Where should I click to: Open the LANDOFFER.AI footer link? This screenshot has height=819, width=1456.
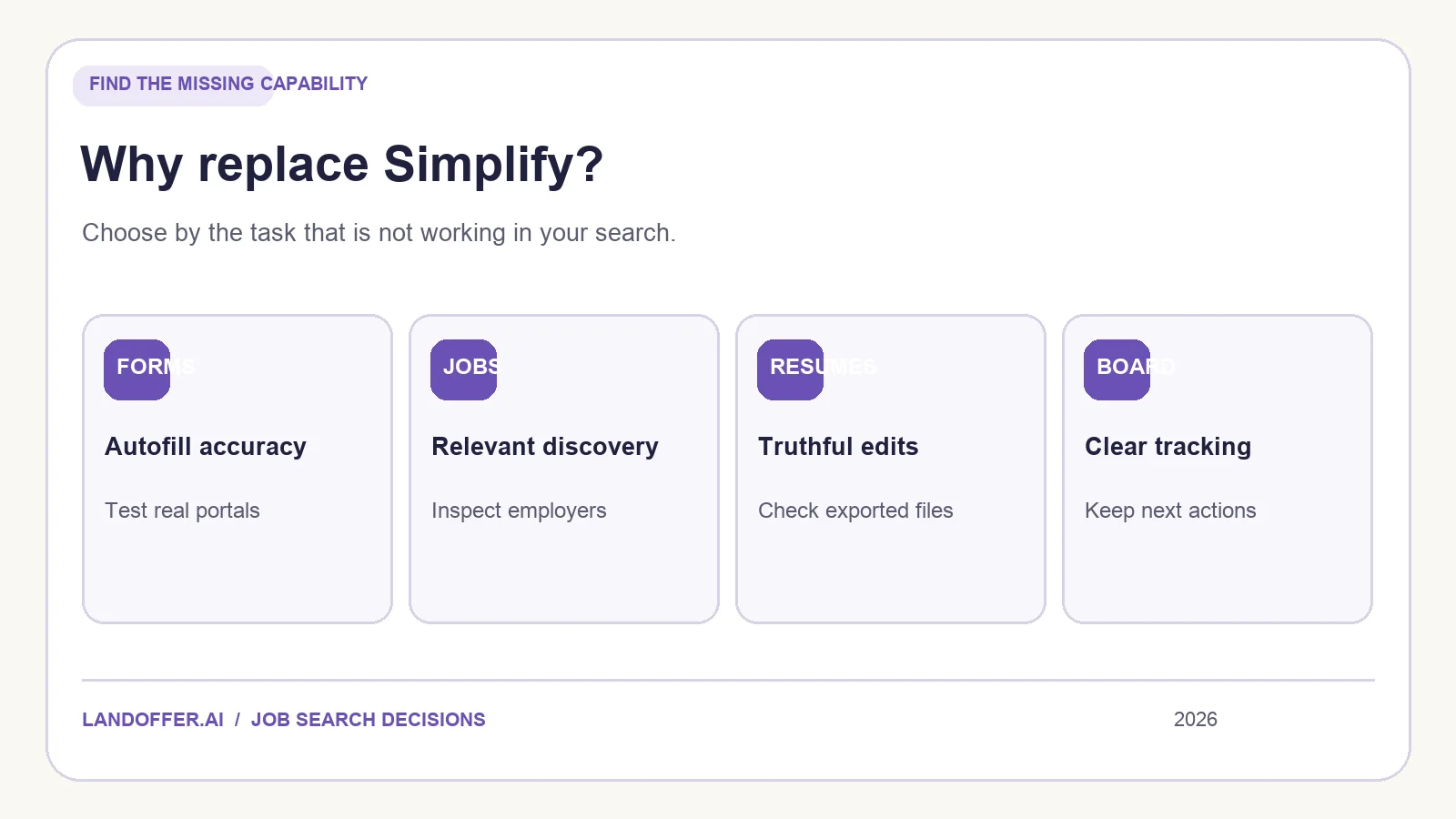(153, 720)
